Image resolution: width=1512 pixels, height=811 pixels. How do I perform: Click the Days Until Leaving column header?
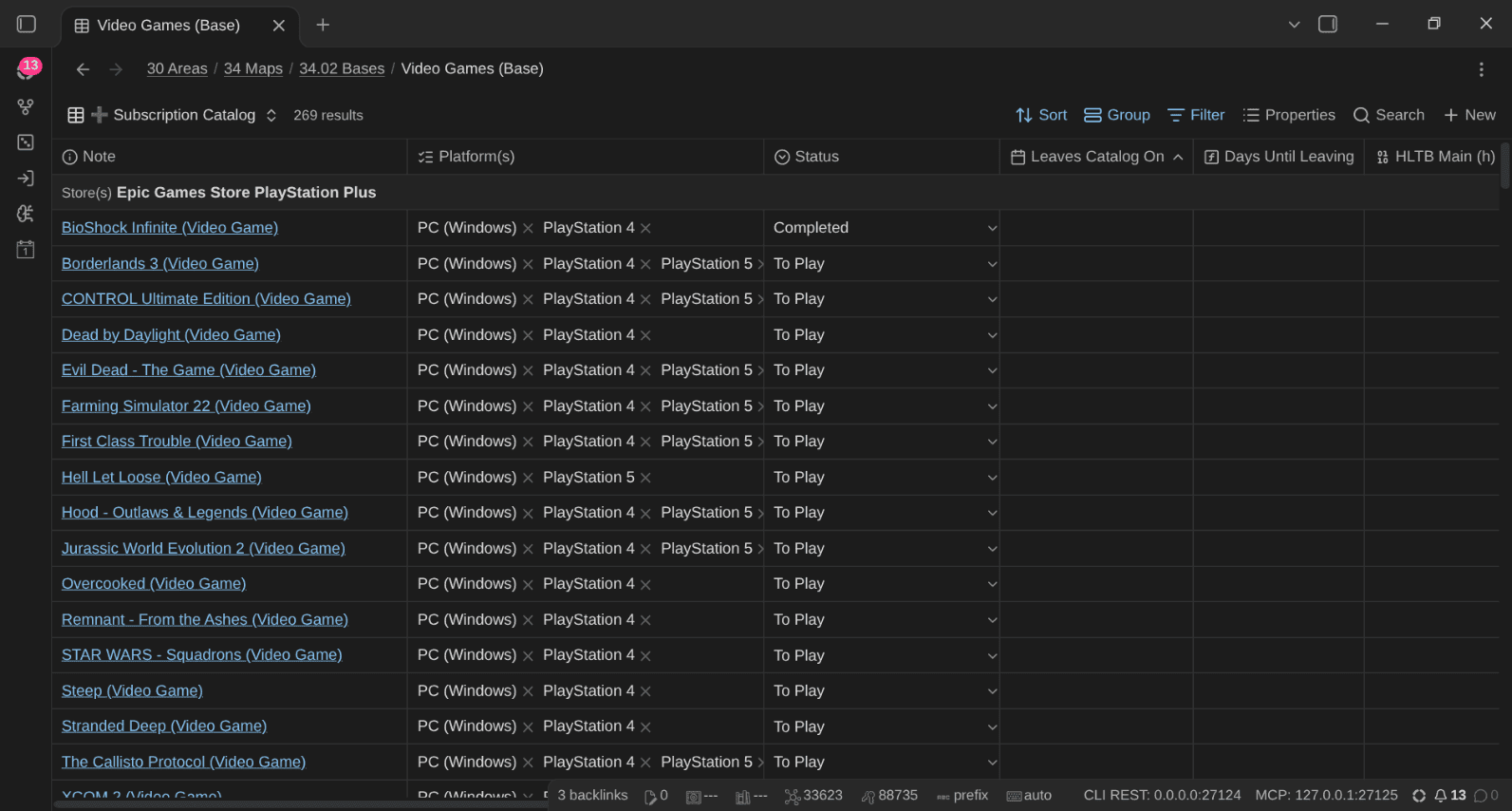(1279, 157)
